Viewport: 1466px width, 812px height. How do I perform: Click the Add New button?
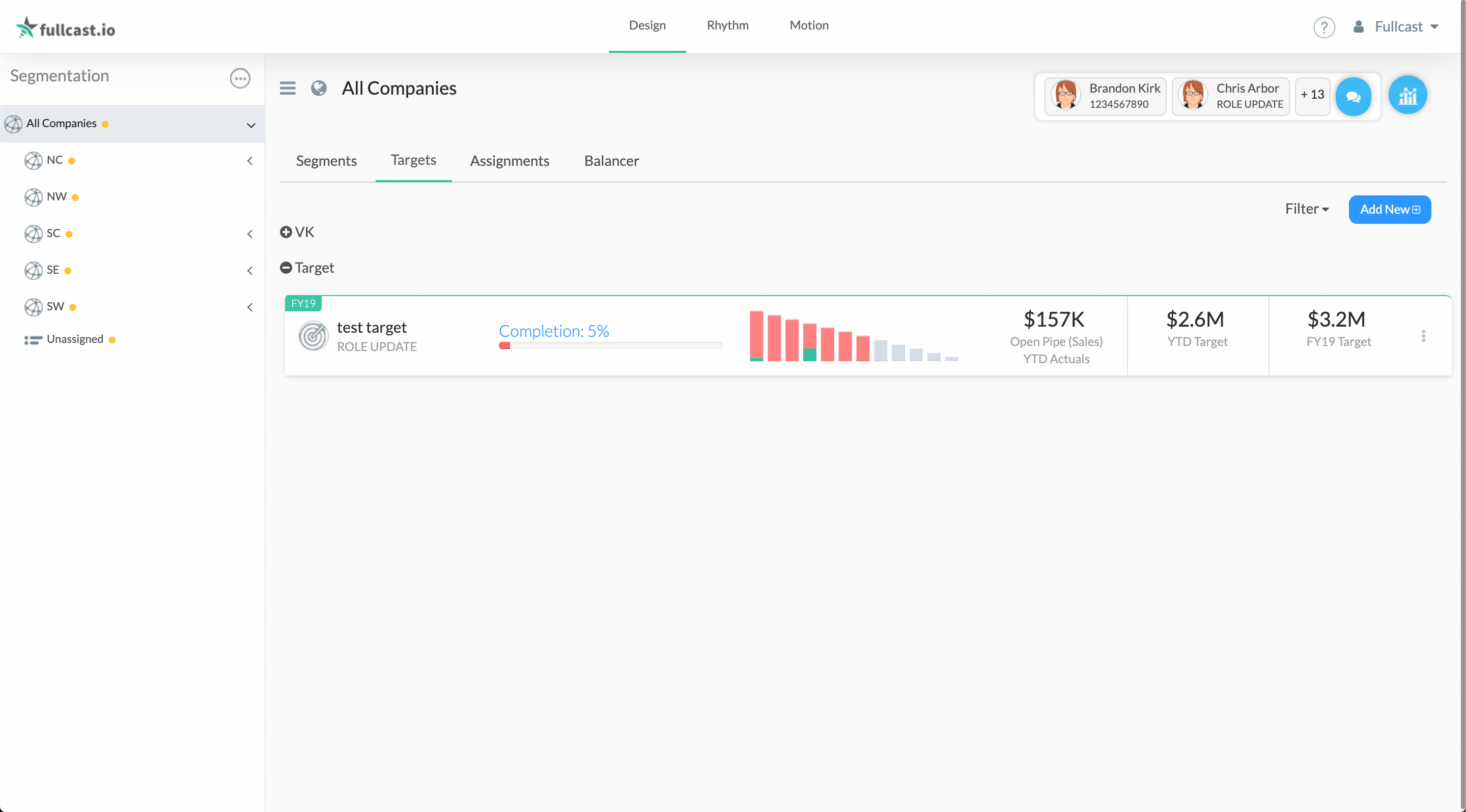[1389, 209]
